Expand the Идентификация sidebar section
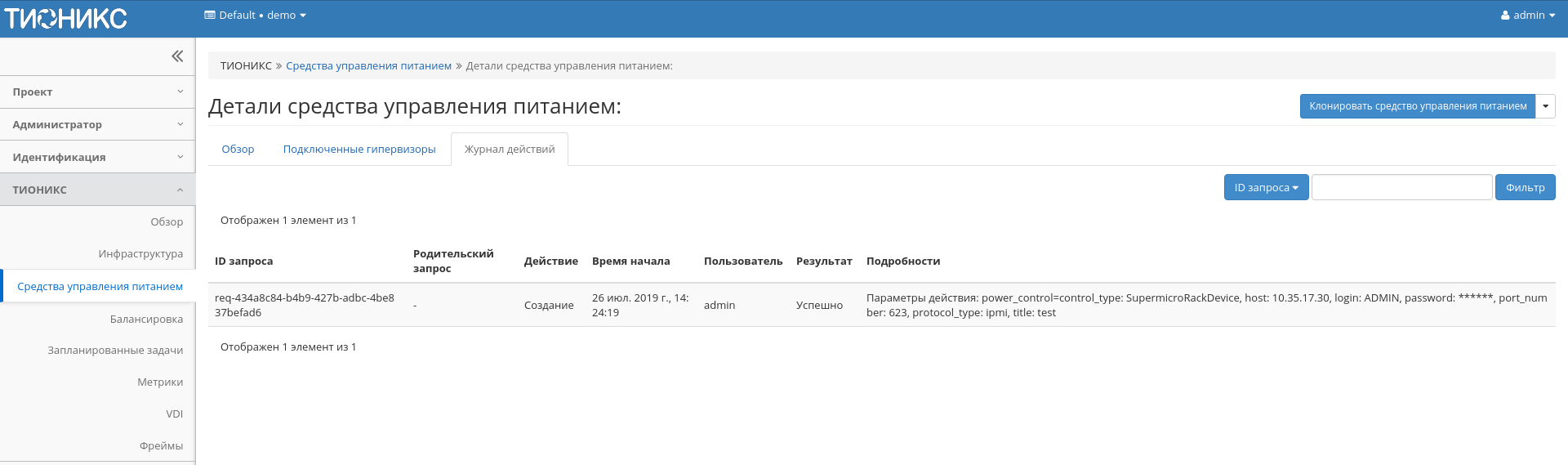The width and height of the screenshot is (1568, 465). [x=97, y=157]
